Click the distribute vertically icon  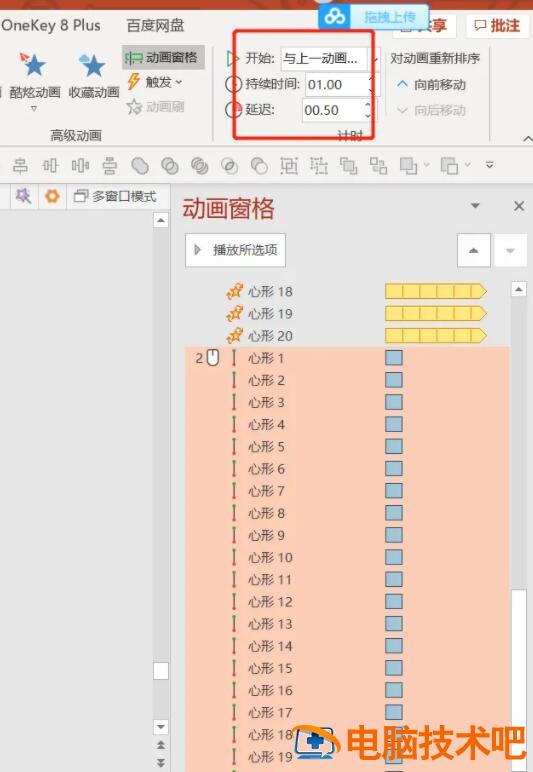(x=110, y=165)
